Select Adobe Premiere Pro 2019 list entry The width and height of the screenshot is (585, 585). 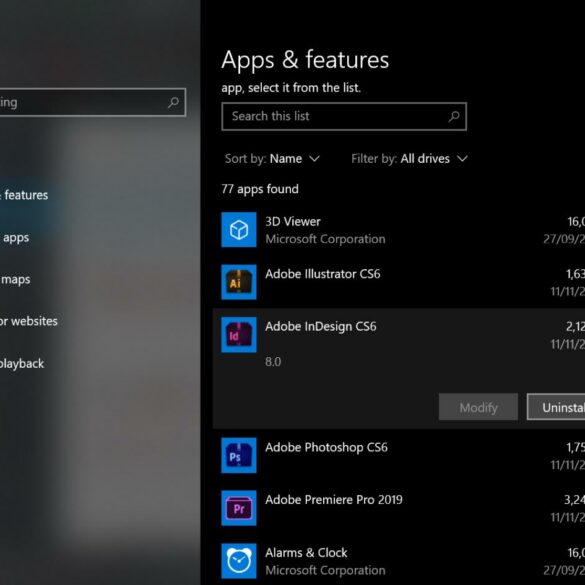pyautogui.click(x=399, y=508)
